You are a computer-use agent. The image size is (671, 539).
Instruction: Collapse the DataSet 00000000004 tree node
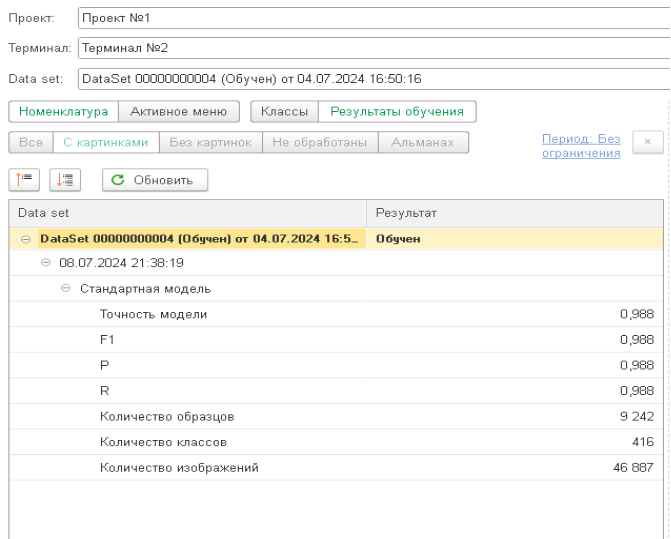26,240
